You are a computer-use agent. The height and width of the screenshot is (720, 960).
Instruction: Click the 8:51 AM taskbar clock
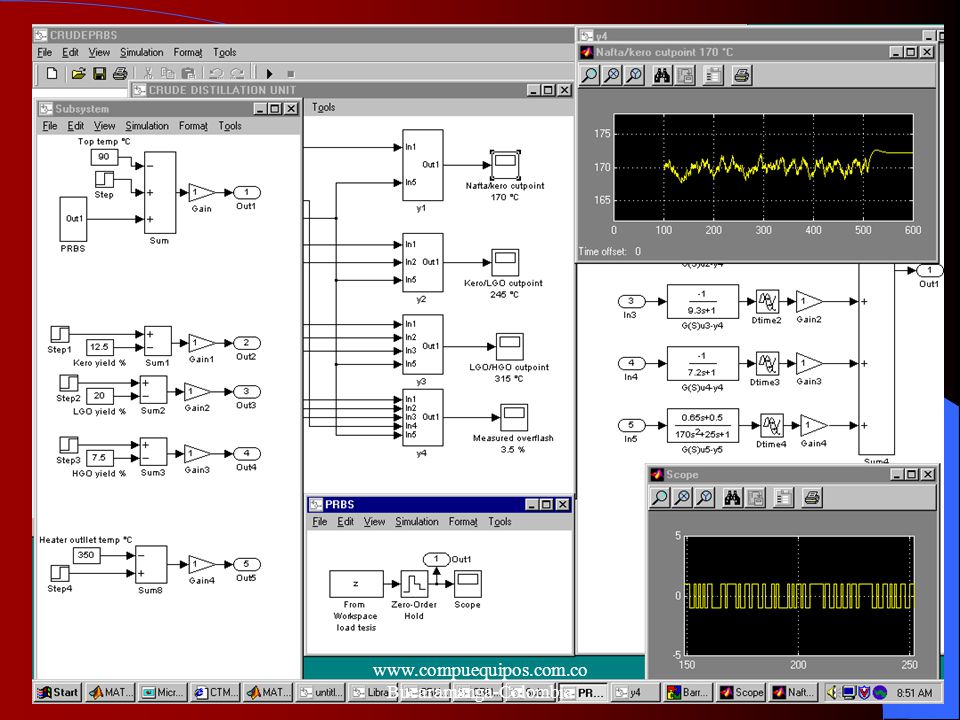[x=914, y=693]
